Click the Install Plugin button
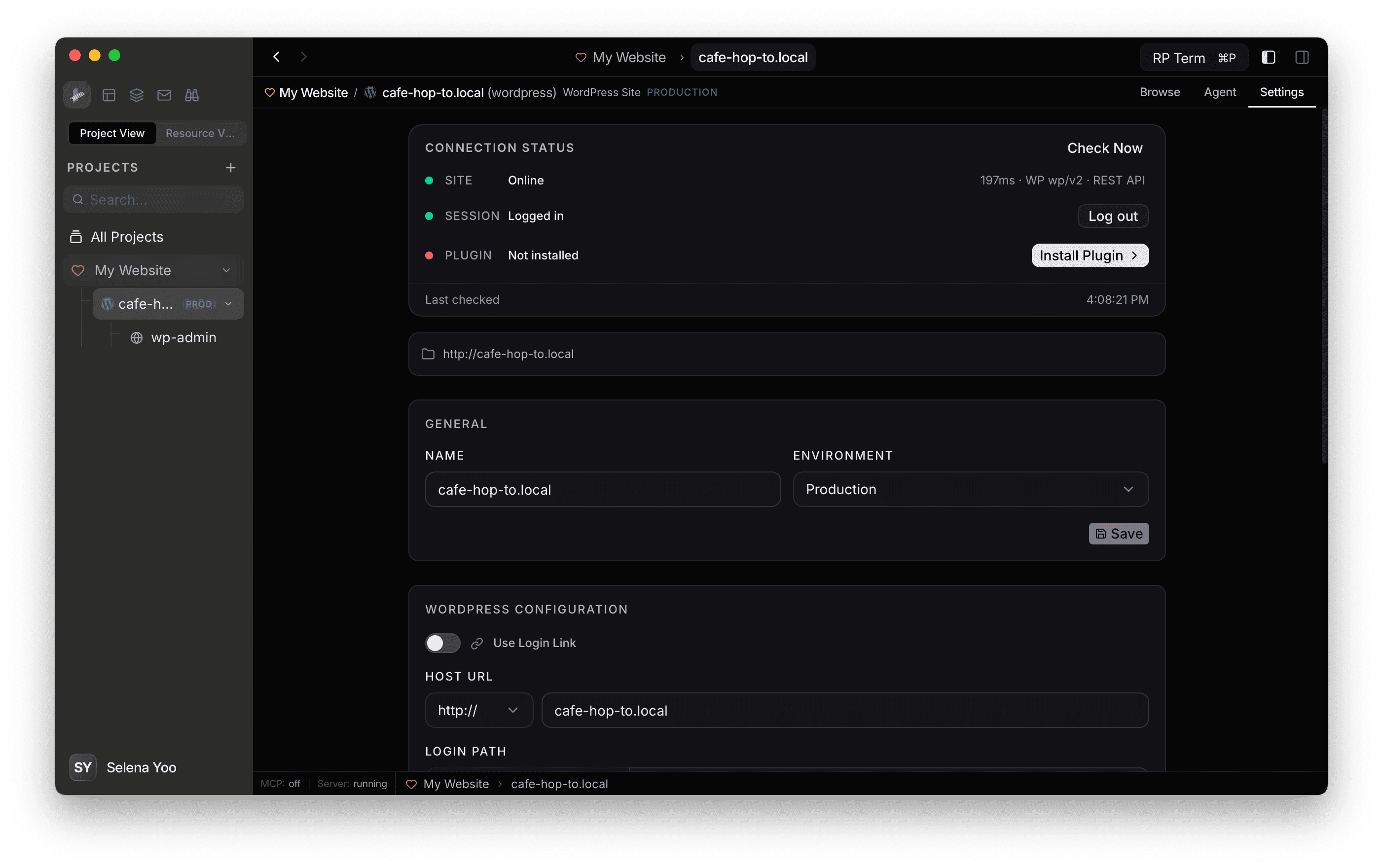Image resolution: width=1383 pixels, height=868 pixels. point(1089,255)
